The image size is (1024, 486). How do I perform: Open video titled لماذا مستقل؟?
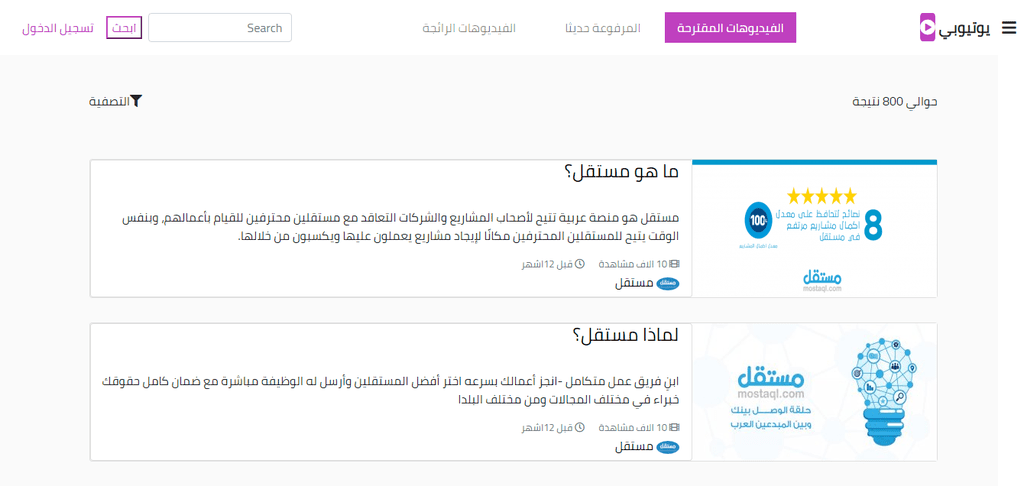coord(626,335)
